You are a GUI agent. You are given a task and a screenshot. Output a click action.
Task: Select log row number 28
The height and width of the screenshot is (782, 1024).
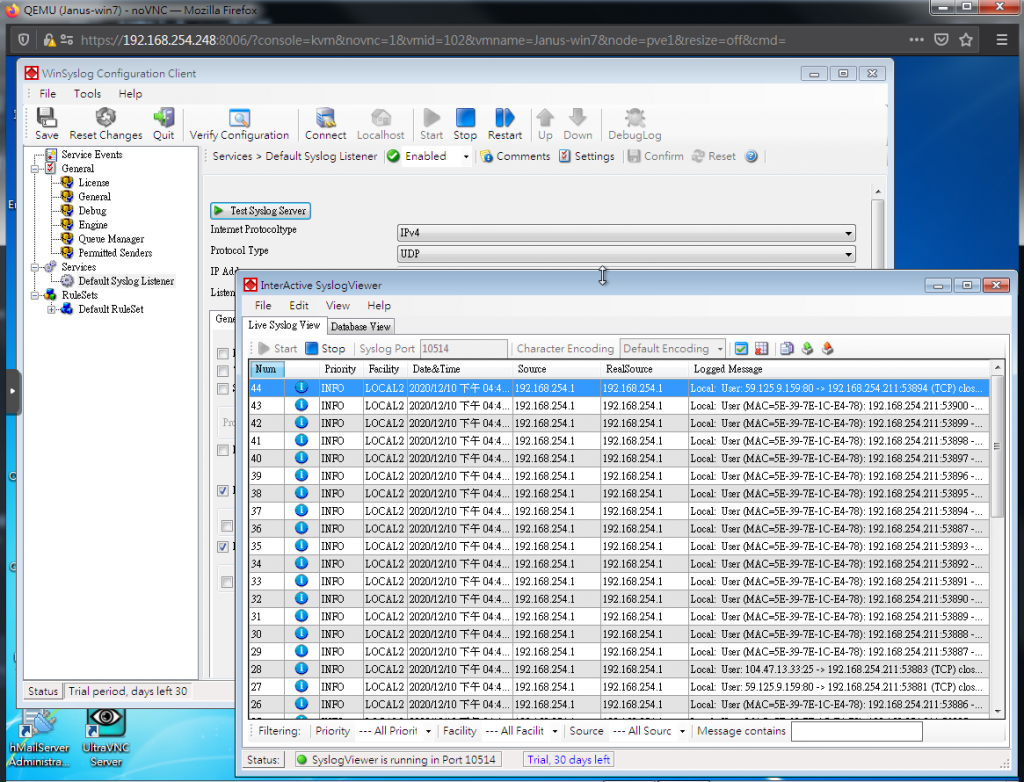coord(618,670)
